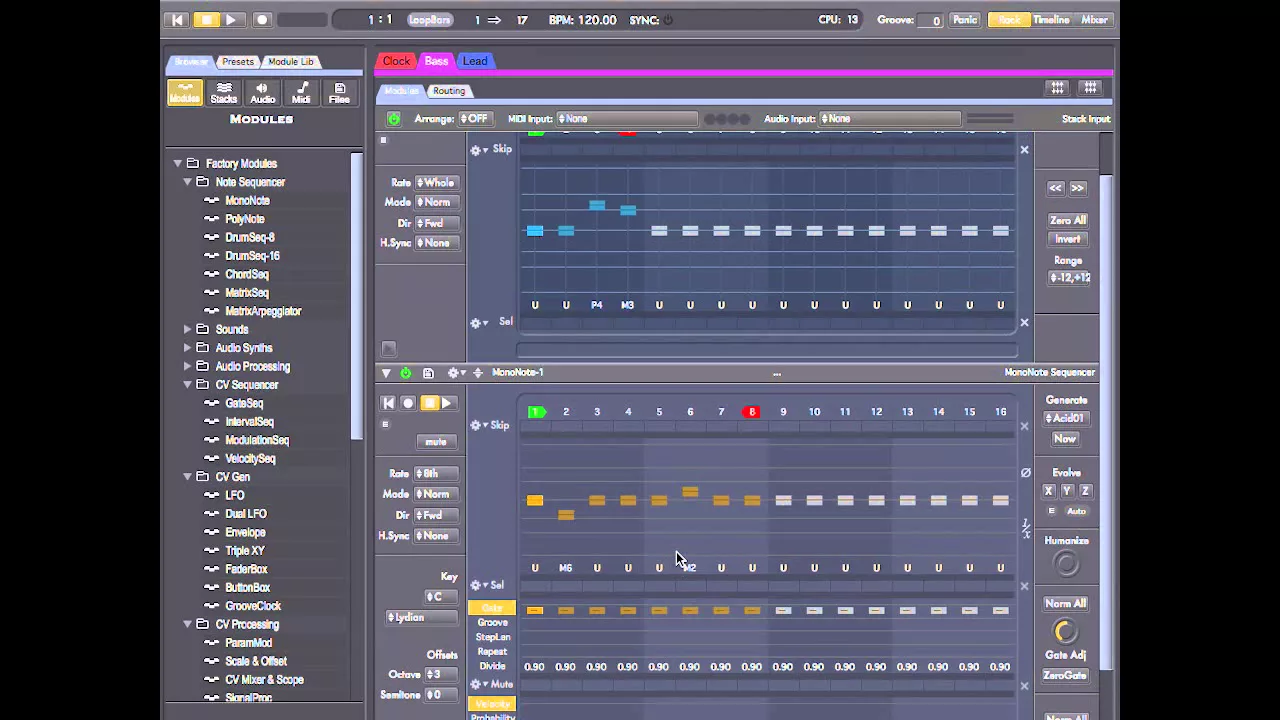
Task: Toggle the SYNC power button
Action: click(x=668, y=20)
